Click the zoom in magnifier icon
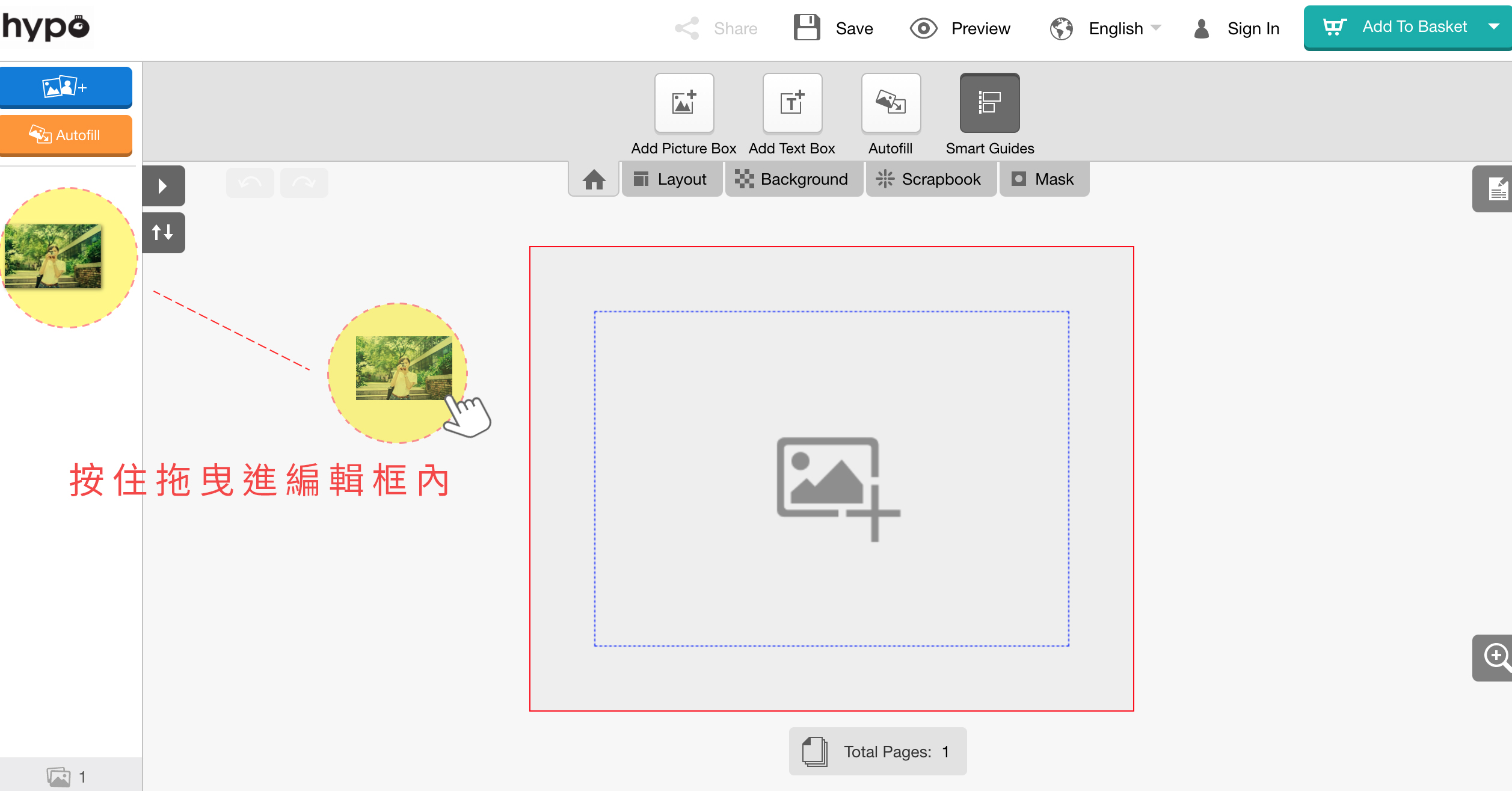 1496,656
